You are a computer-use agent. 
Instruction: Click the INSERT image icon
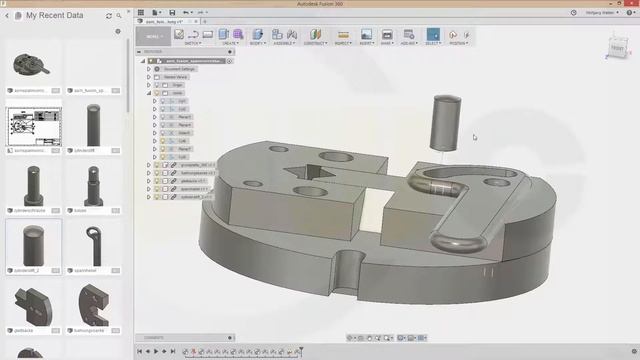point(367,34)
